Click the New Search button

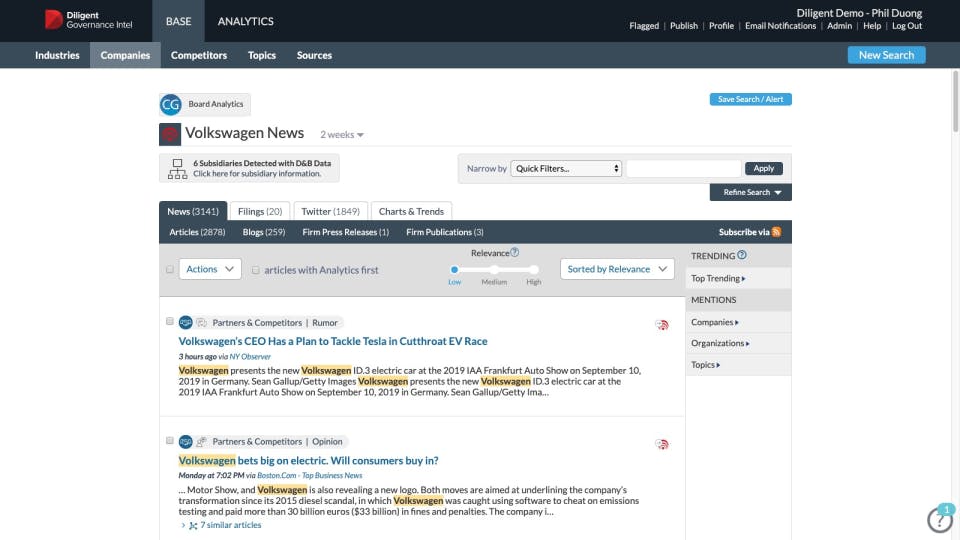(886, 55)
